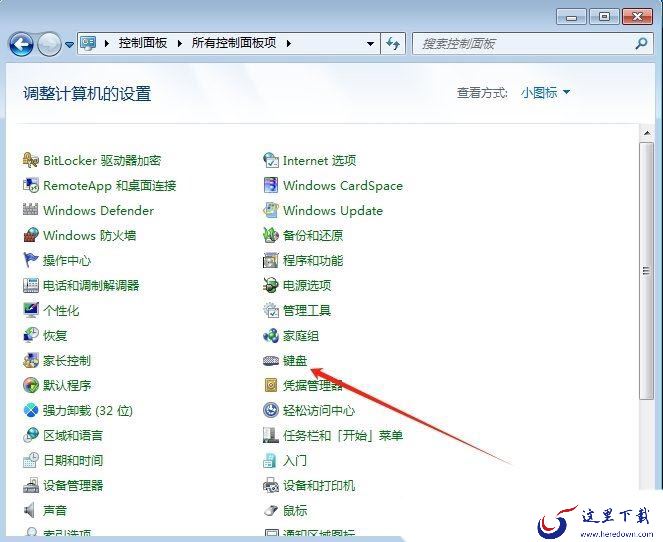Image resolution: width=663 pixels, height=542 pixels.
Task: Click the 家长控制 icon
Action: (31, 360)
